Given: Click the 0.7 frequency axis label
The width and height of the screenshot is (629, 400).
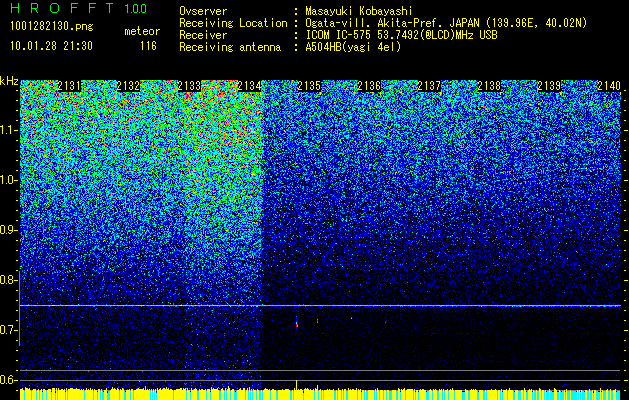Looking at the screenshot, I should tap(9, 330).
